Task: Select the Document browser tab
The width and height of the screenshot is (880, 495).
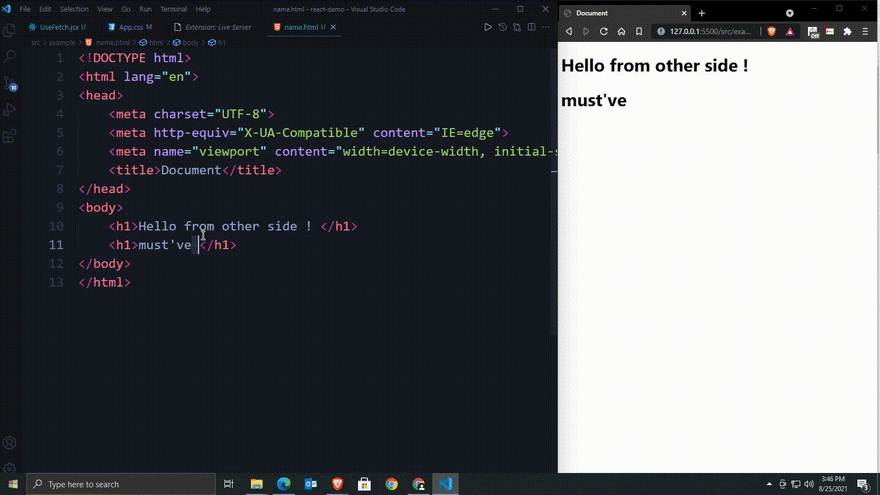Action: pos(625,13)
